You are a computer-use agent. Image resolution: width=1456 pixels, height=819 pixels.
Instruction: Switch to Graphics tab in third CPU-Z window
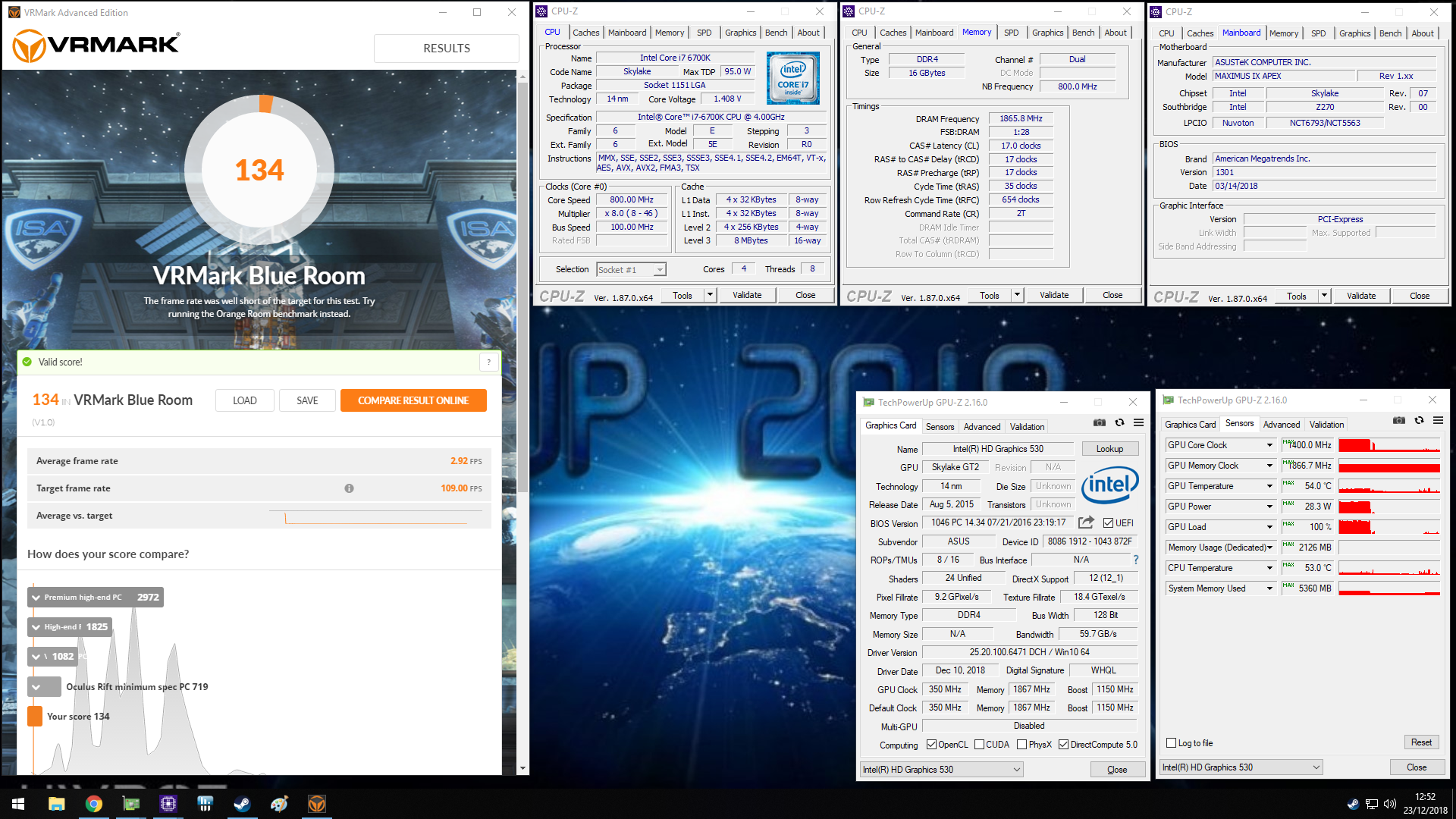[x=1354, y=33]
